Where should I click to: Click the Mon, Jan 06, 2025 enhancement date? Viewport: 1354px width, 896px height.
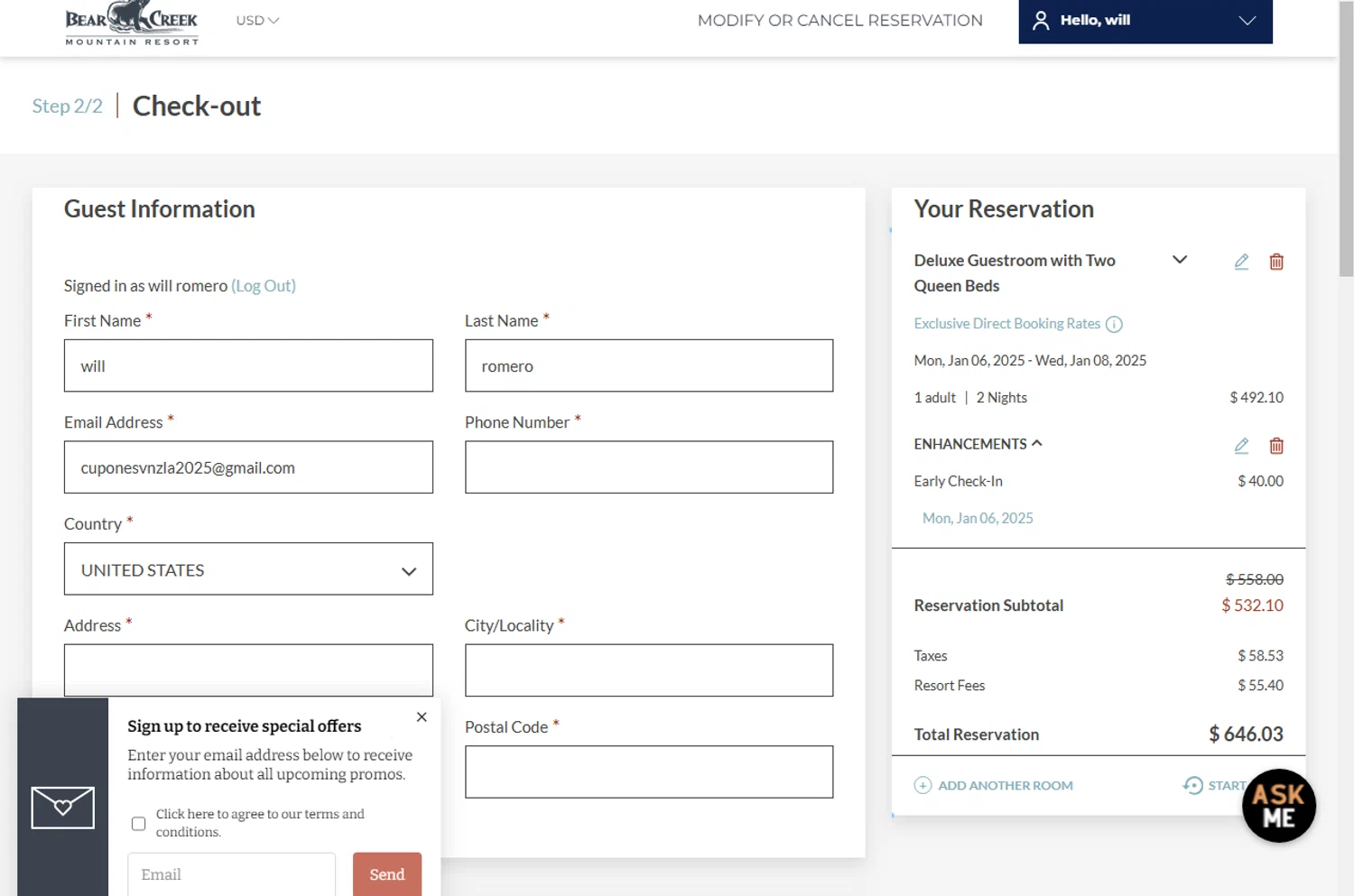tap(978, 518)
